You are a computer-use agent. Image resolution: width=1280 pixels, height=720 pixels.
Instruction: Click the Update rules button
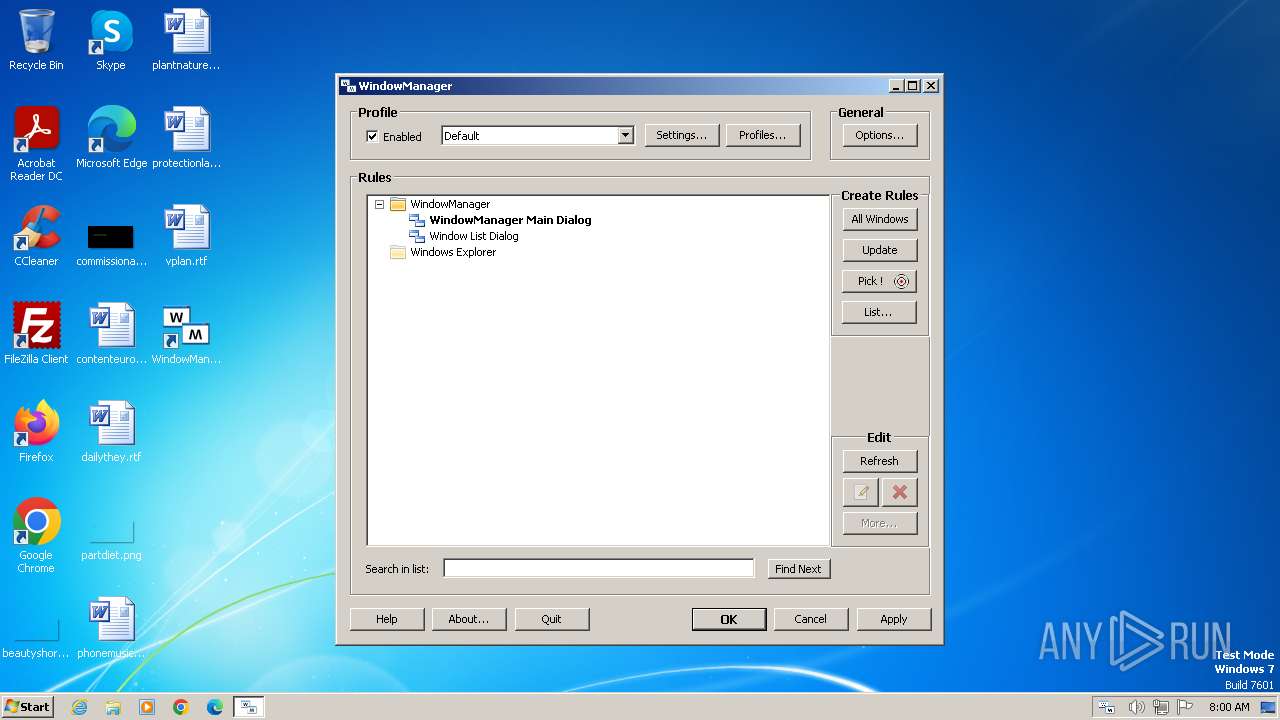coord(879,250)
